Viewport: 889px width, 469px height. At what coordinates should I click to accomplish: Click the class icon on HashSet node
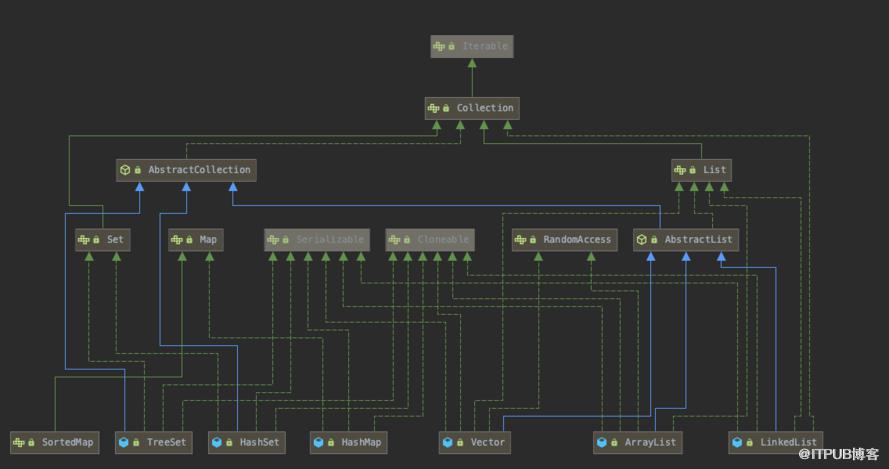217,442
